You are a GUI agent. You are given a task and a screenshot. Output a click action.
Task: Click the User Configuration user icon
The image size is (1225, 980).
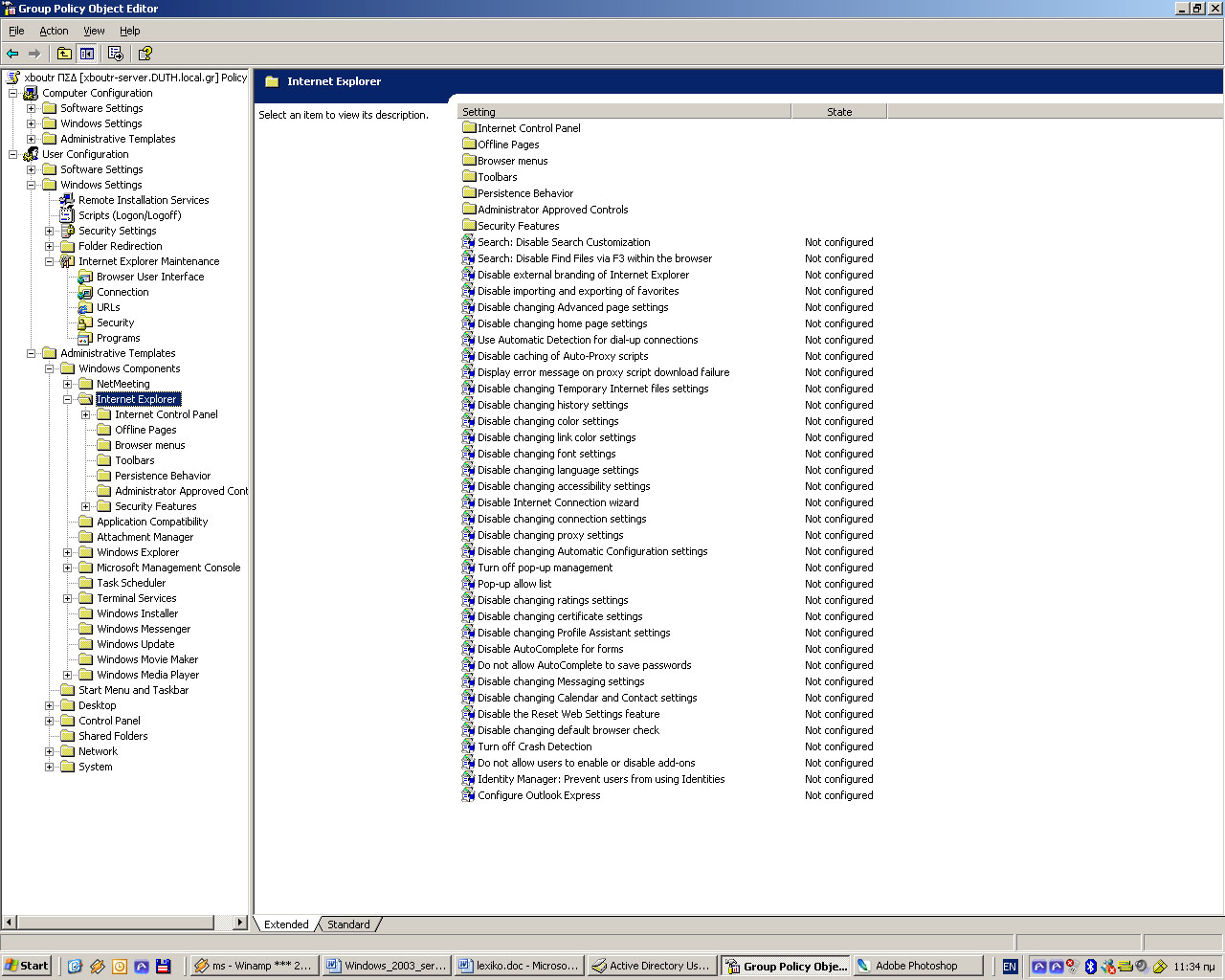pos(32,154)
